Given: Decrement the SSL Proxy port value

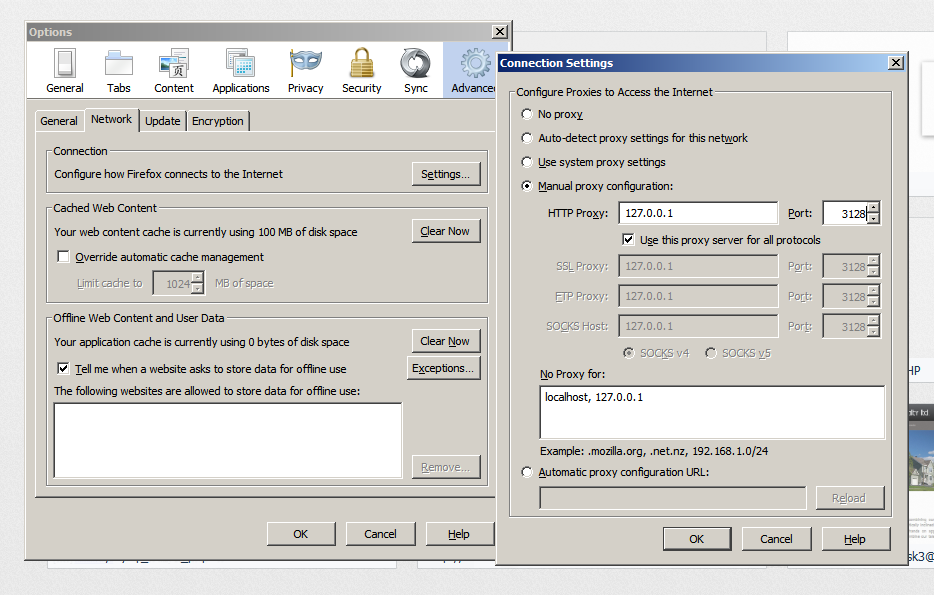Looking at the screenshot, I should 874,270.
